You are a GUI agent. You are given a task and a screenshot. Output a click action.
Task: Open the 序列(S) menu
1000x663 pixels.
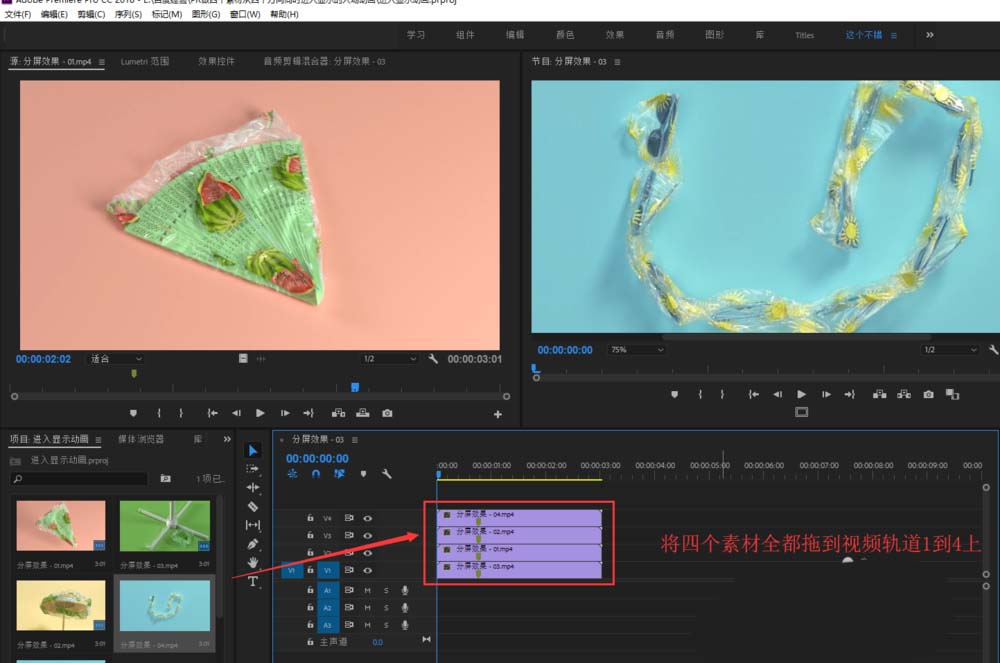click(x=127, y=15)
